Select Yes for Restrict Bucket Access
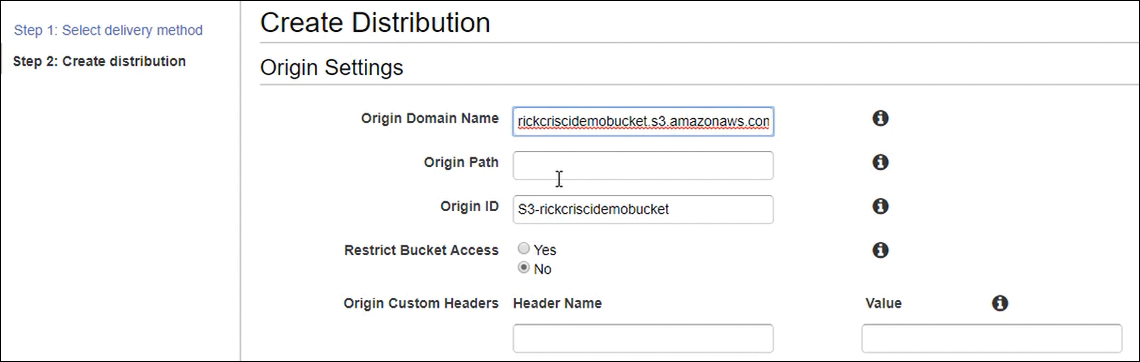The height and width of the screenshot is (362, 1140). tap(523, 249)
